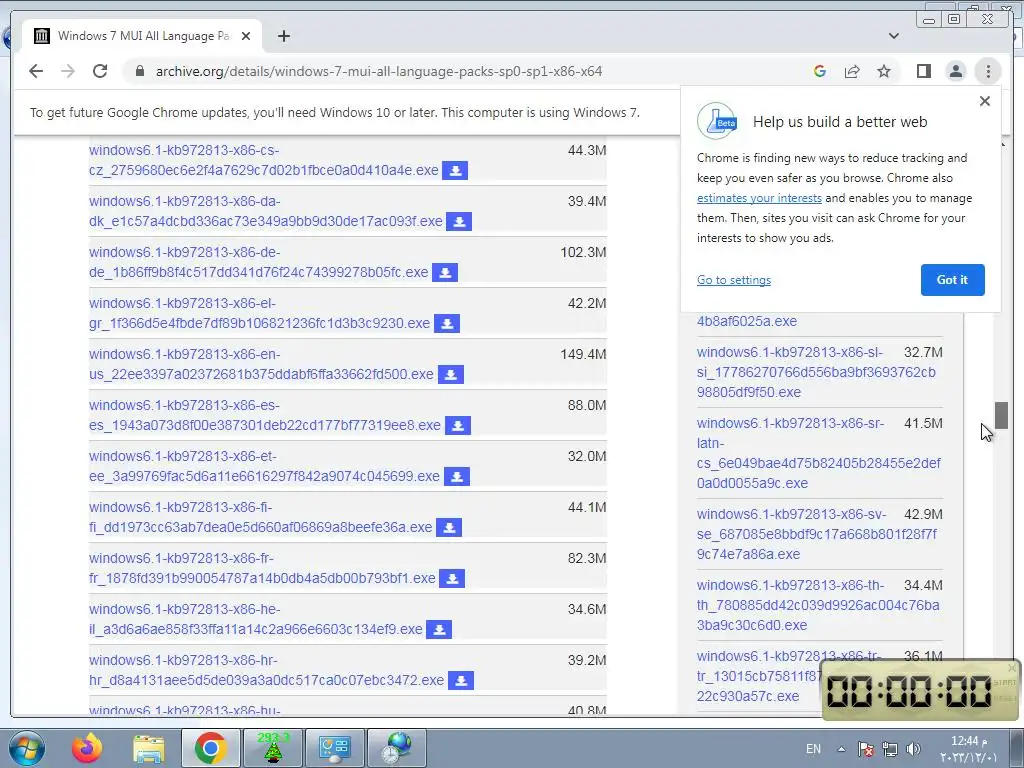
Task: Open estimates your interests link
Action: (759, 198)
